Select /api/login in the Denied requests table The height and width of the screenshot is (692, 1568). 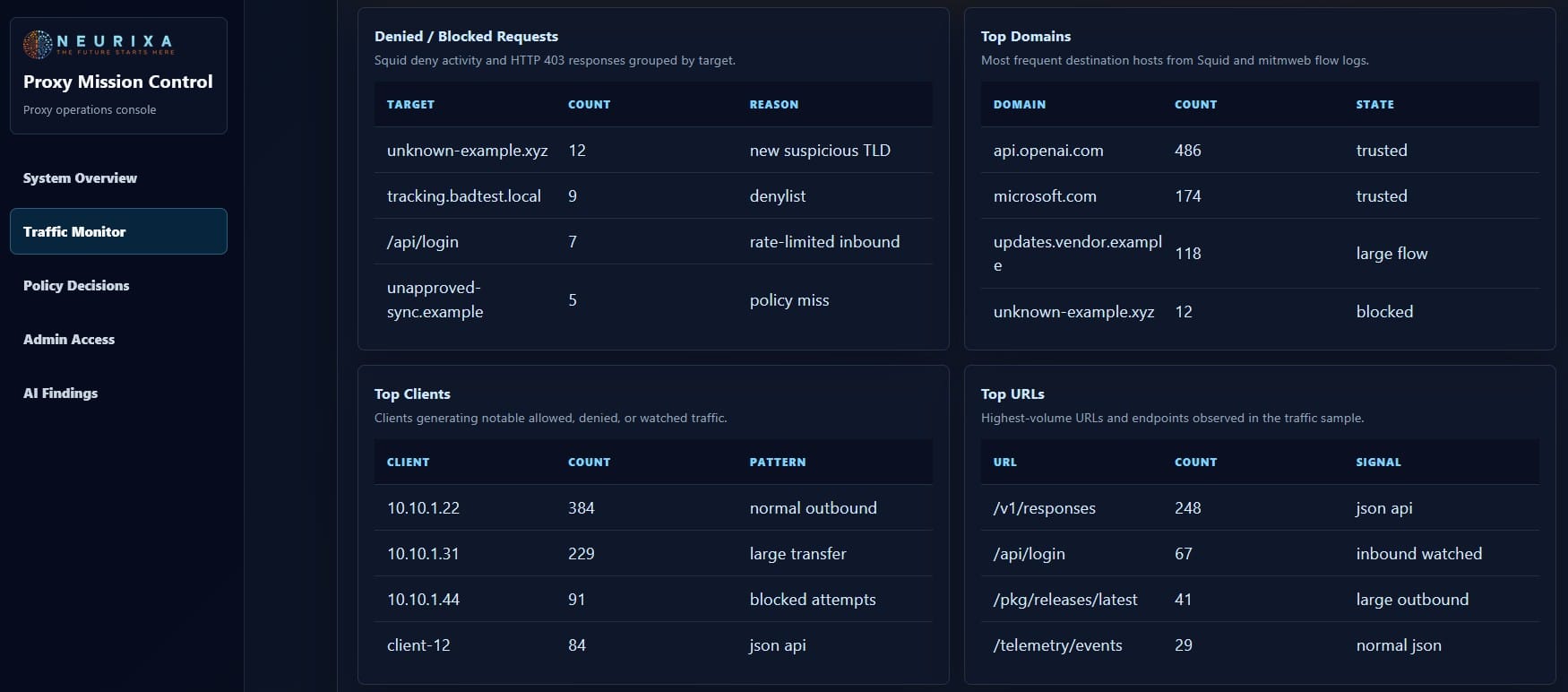423,242
